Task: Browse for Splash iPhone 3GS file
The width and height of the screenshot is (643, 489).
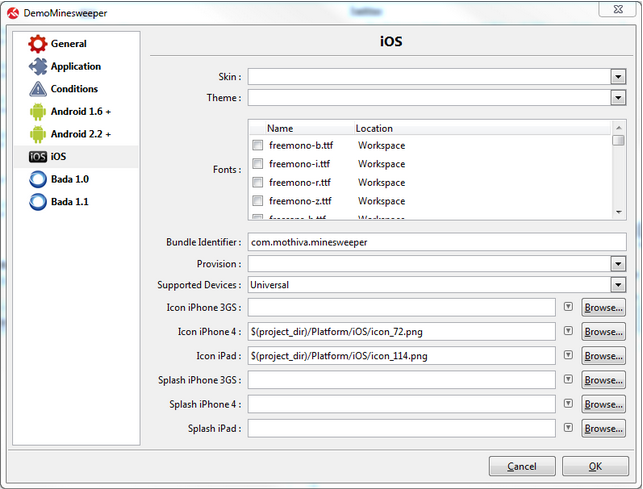Action: tap(603, 380)
